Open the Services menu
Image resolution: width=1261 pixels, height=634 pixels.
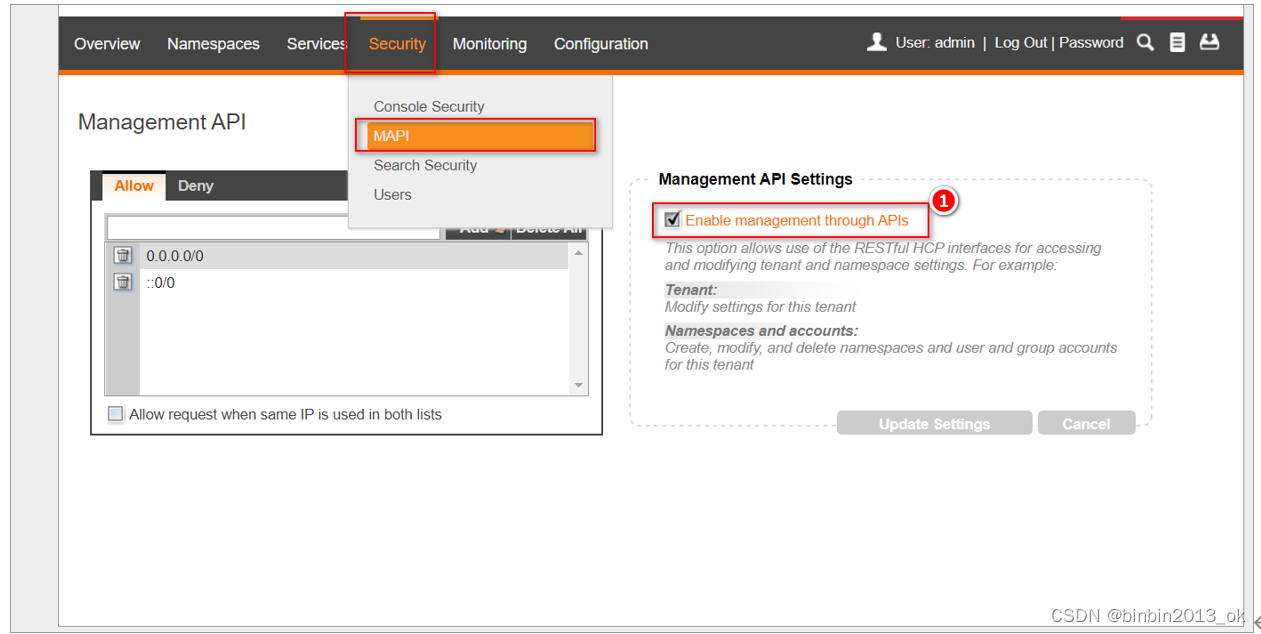click(317, 44)
